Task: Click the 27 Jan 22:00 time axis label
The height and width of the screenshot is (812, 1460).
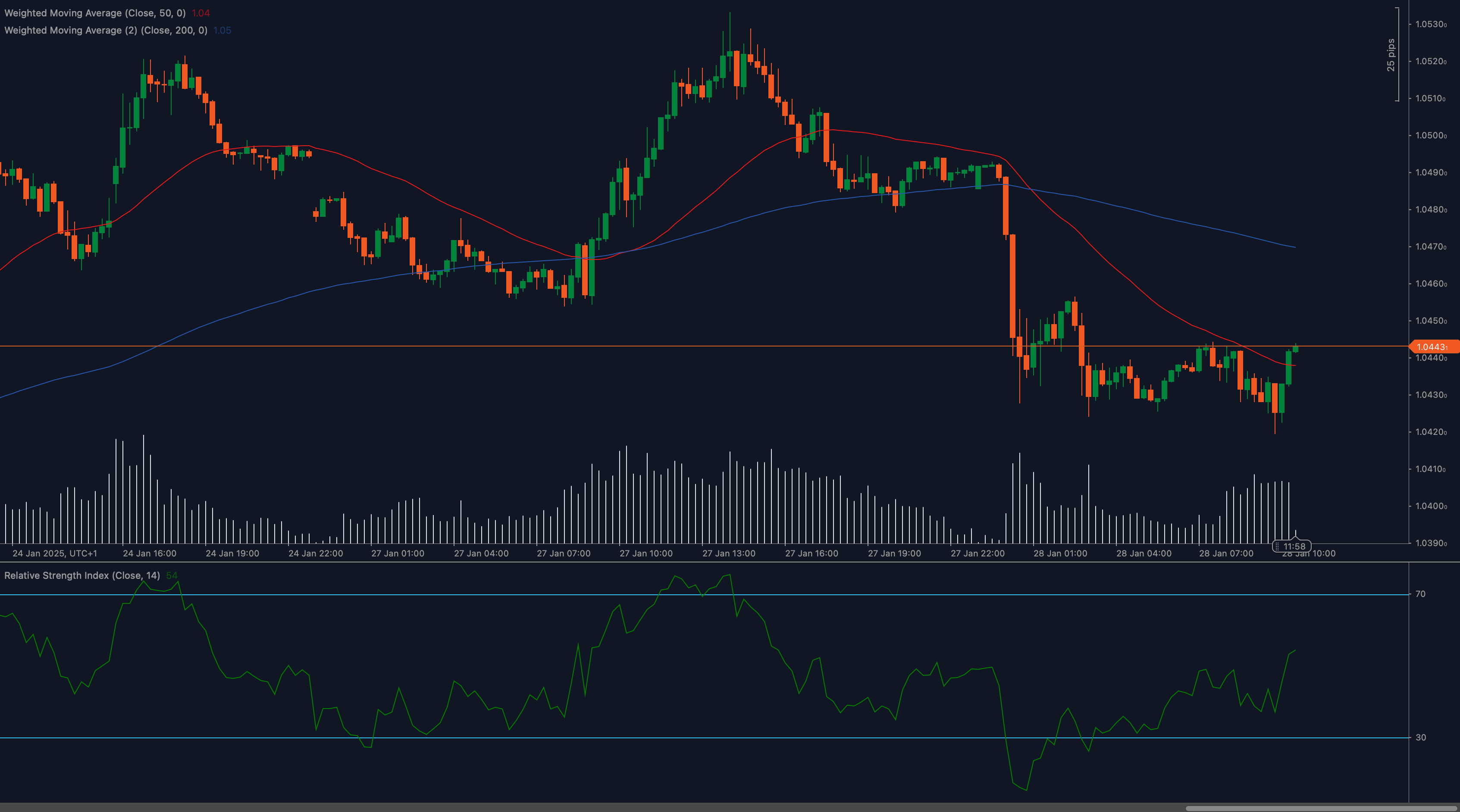Action: 978,553
